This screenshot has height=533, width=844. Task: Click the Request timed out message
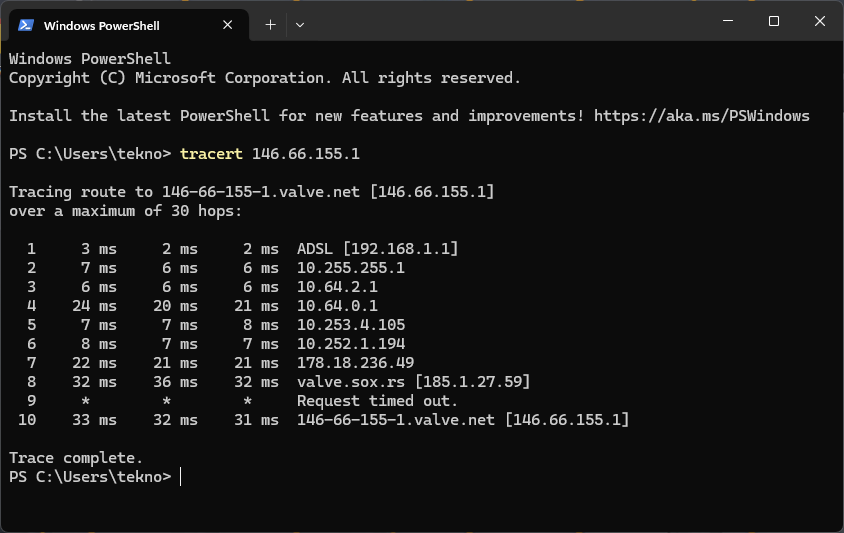point(377,401)
